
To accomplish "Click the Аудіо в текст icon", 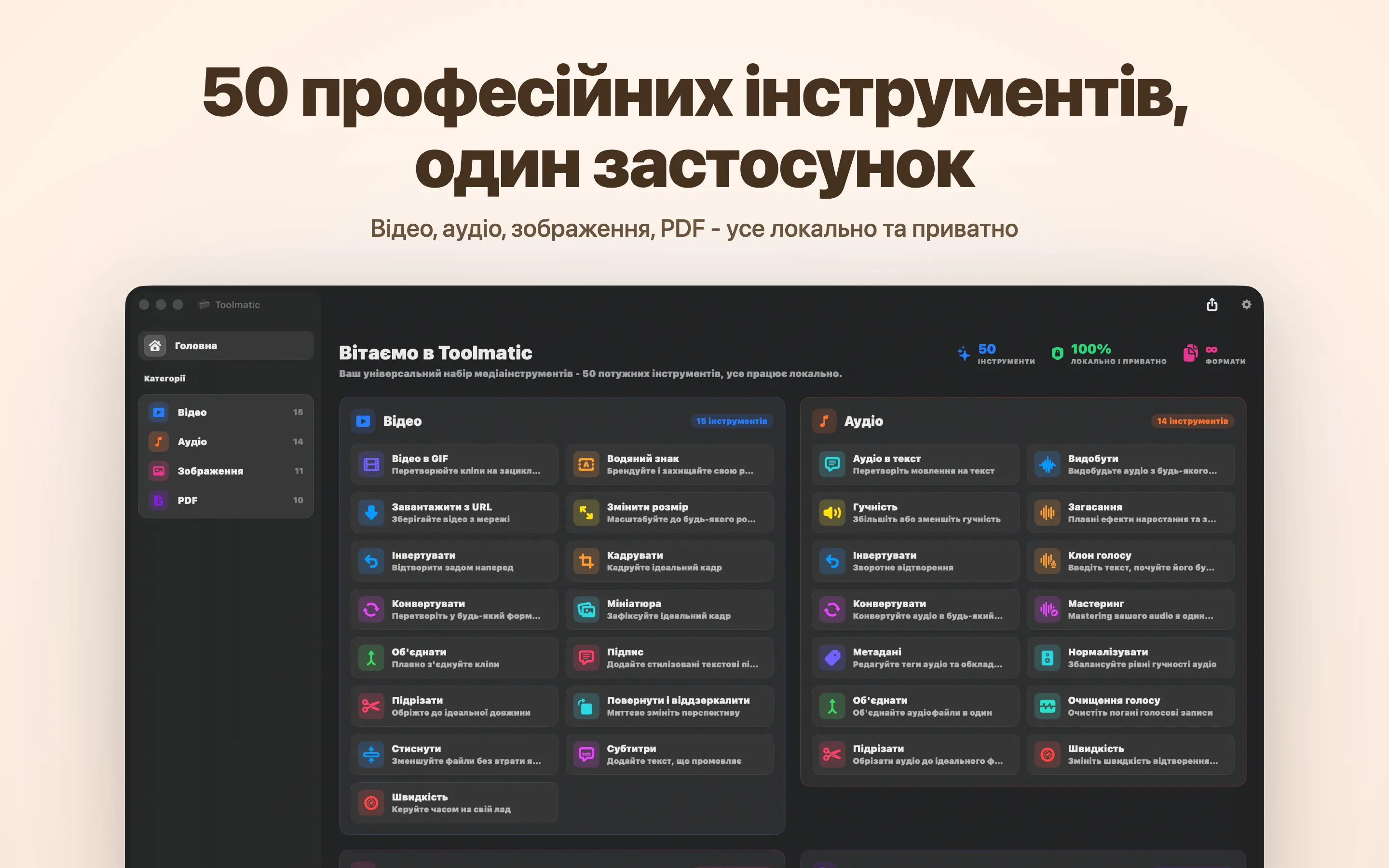I will (832, 464).
